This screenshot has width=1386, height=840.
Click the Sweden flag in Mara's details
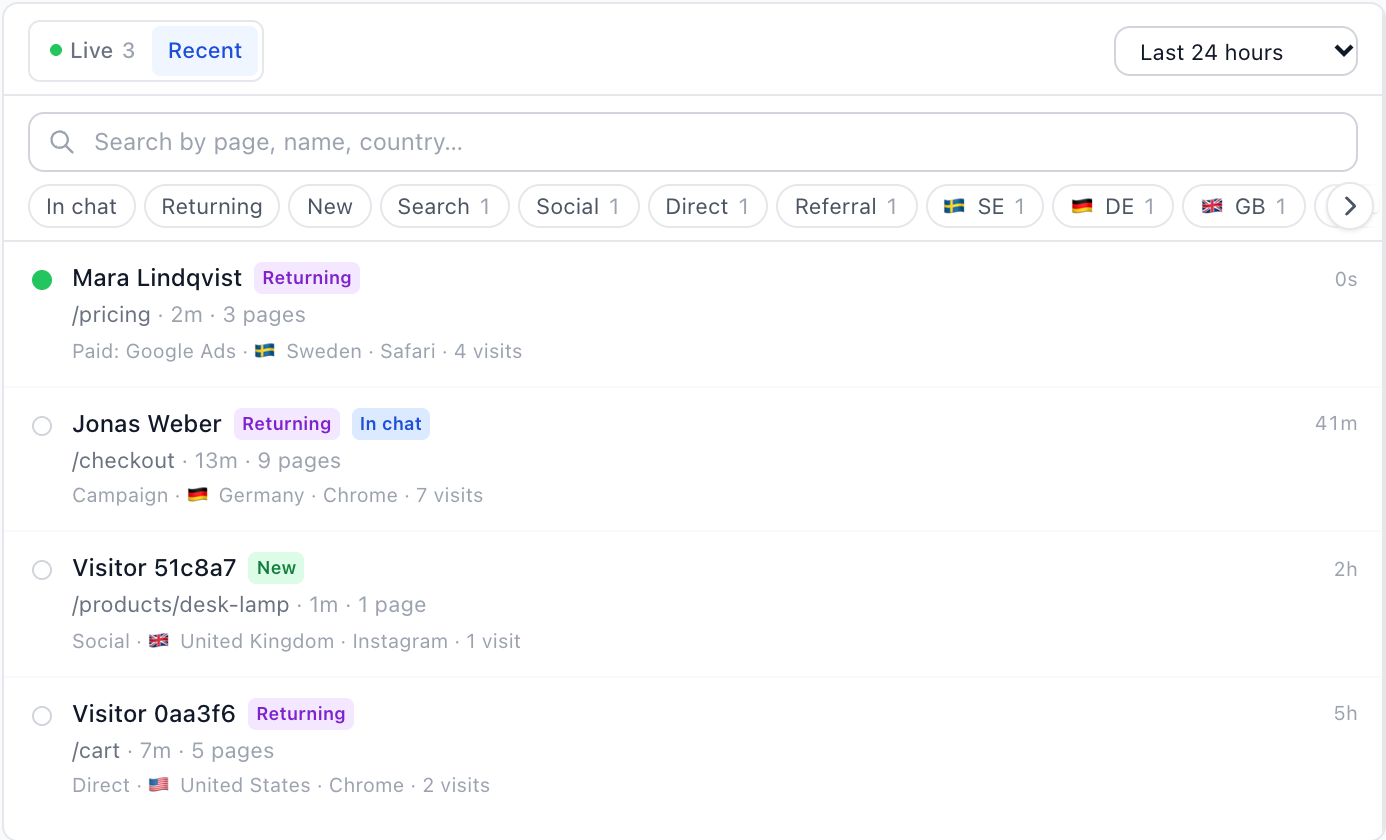click(x=265, y=351)
